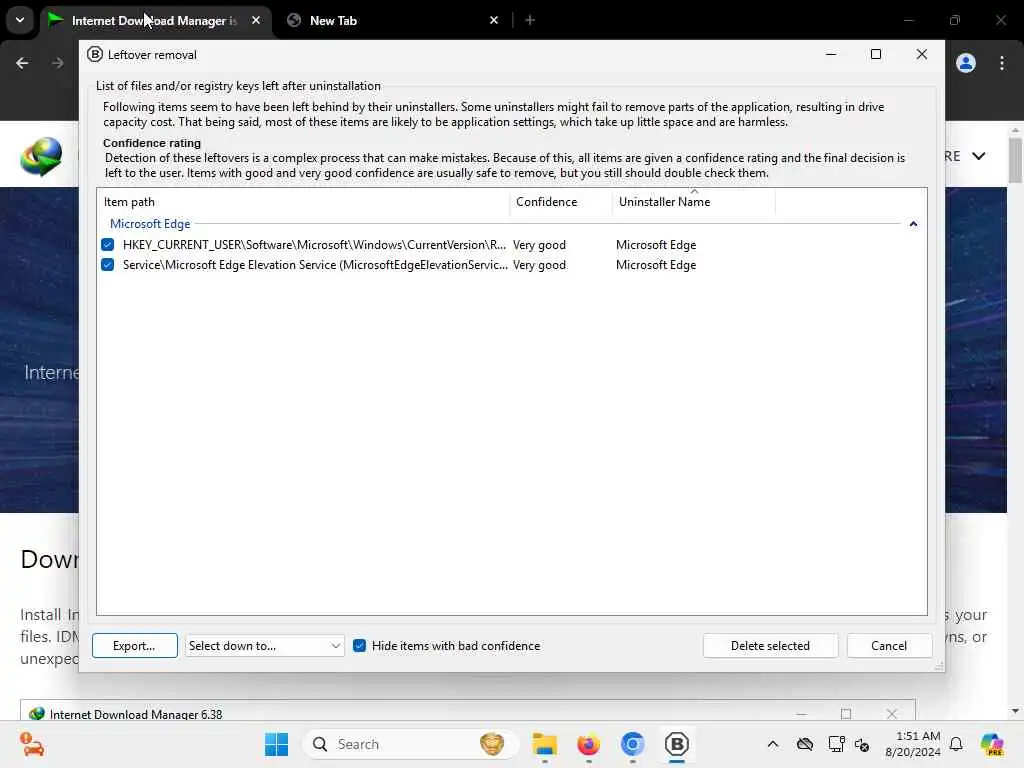Click the webpage vertical scrollbar thumb
Screen dimensions: 1024x768
click(1015, 160)
